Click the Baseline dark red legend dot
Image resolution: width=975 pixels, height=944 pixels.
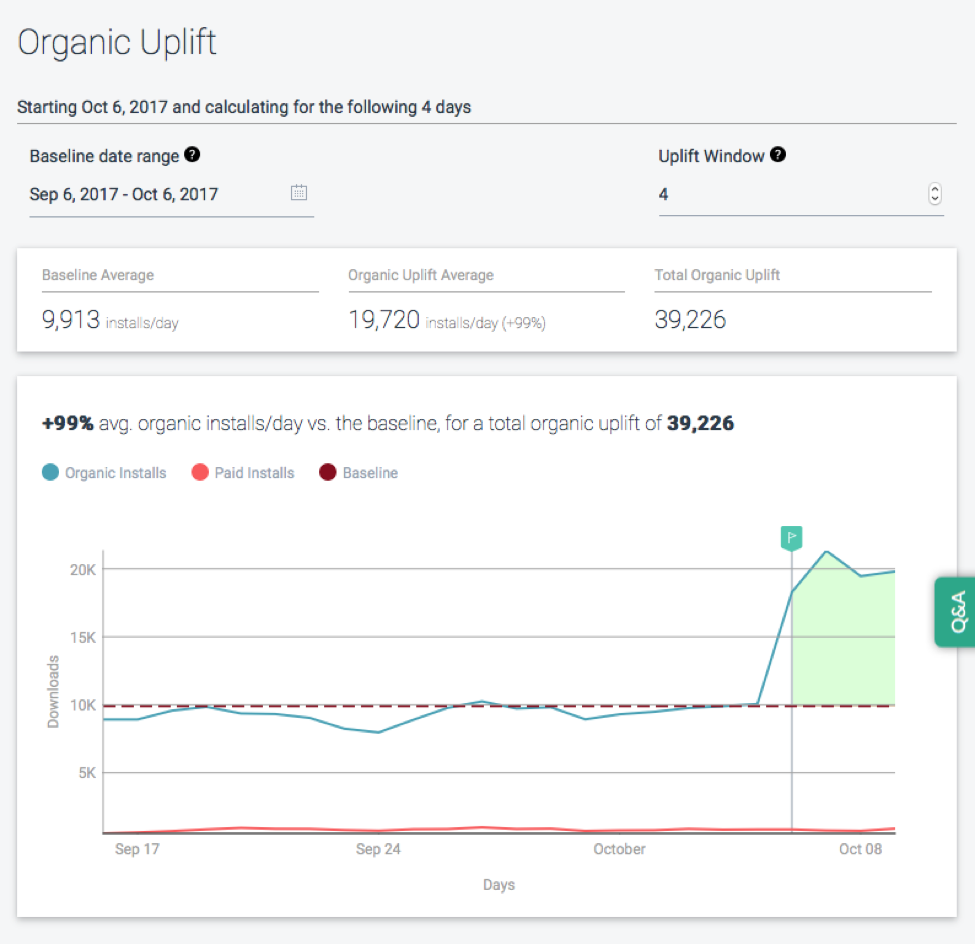pyautogui.click(x=327, y=473)
